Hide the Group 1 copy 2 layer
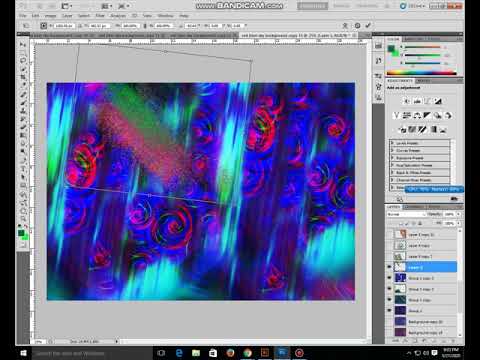This screenshot has width=480, height=360. (x=389, y=289)
